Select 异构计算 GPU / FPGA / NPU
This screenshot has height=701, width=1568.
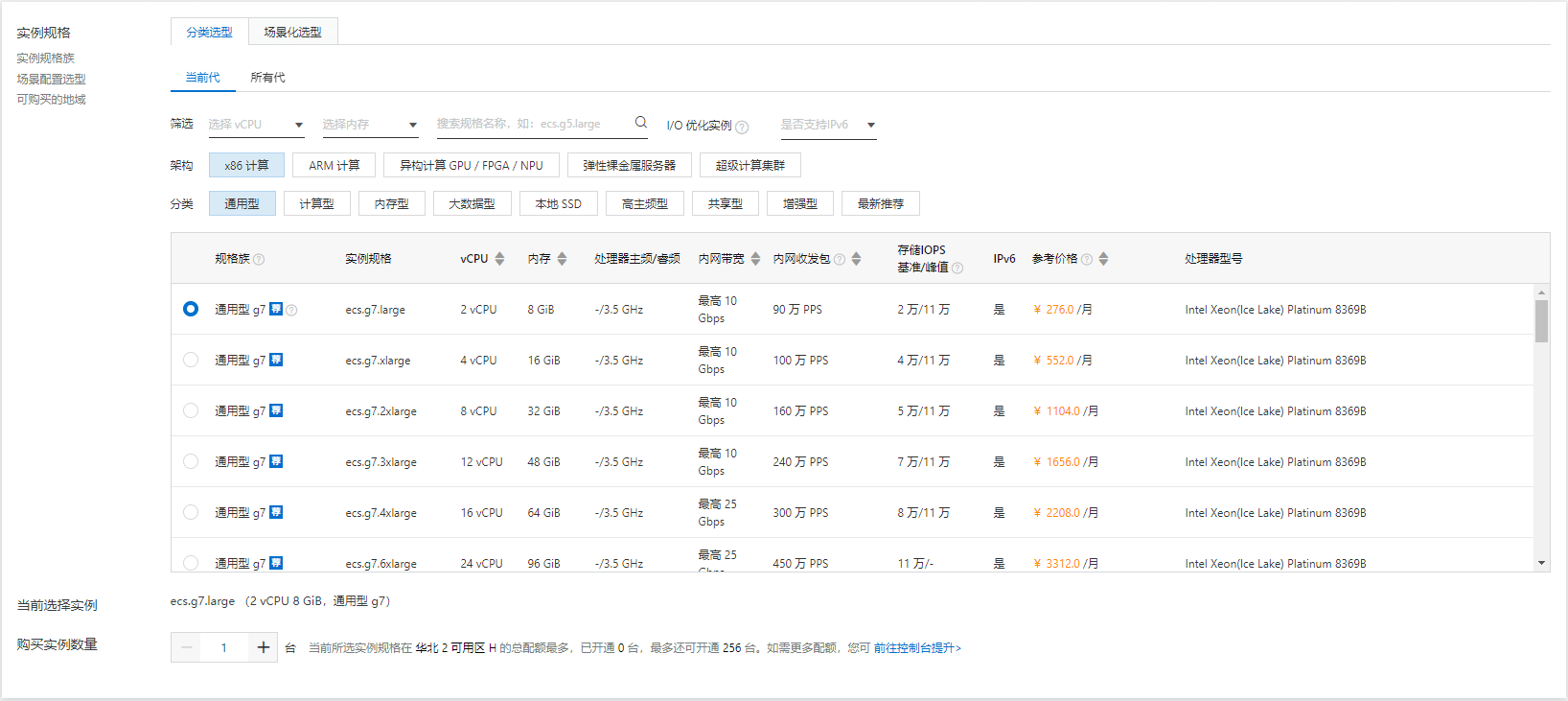[x=472, y=165]
